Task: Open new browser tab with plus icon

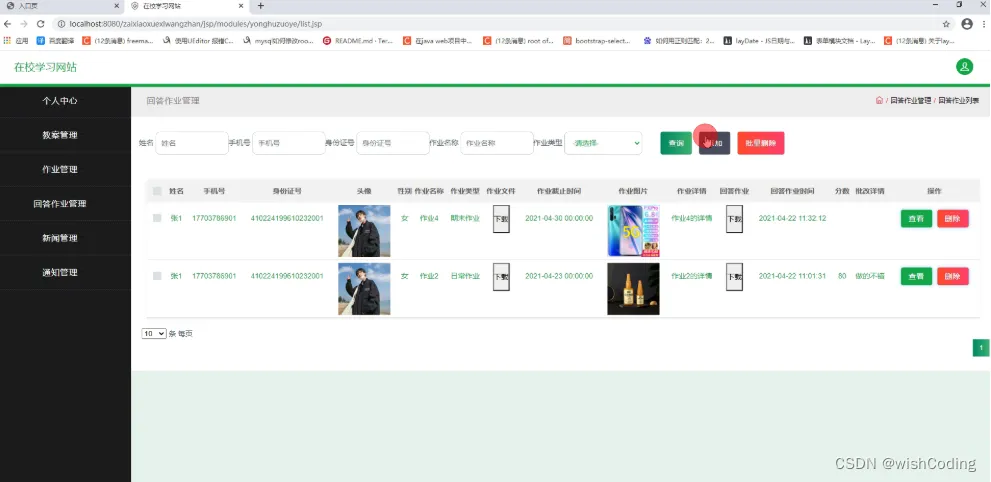Action: pos(260,6)
